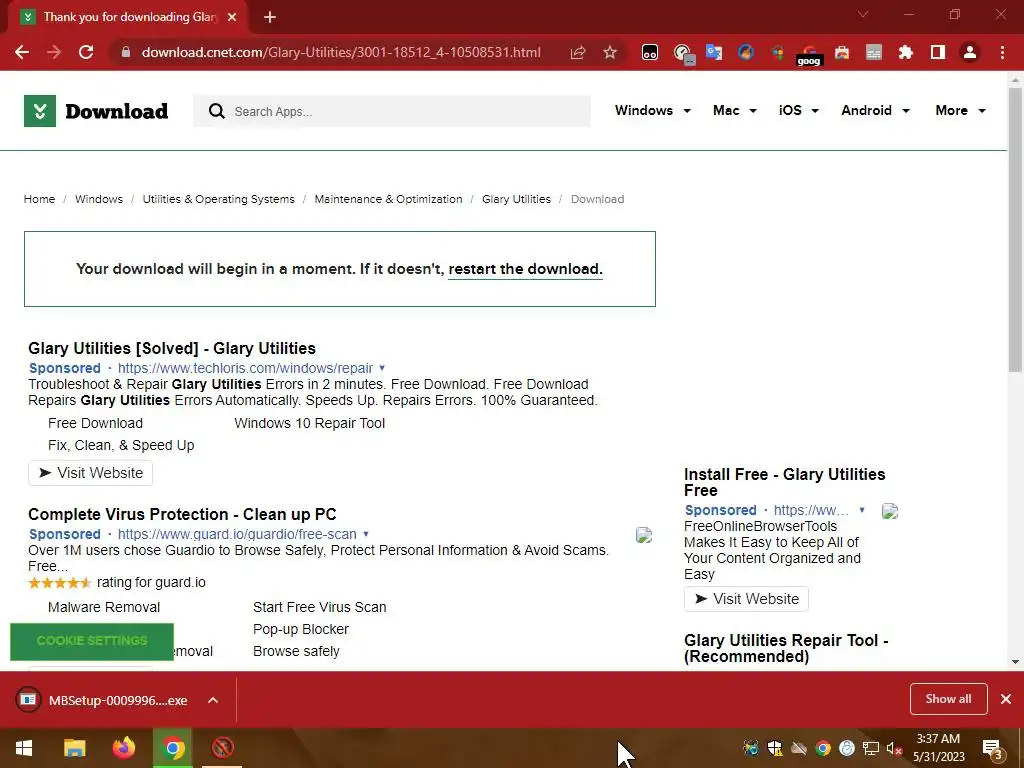Bookmark this page with the star icon
This screenshot has width=1024, height=768.
610,52
